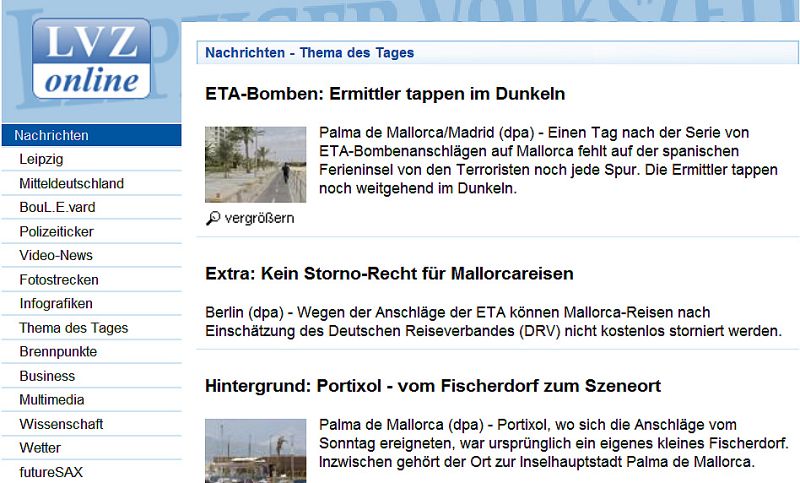Select Video-News in the sidebar
800x483 pixels.
[56, 255]
